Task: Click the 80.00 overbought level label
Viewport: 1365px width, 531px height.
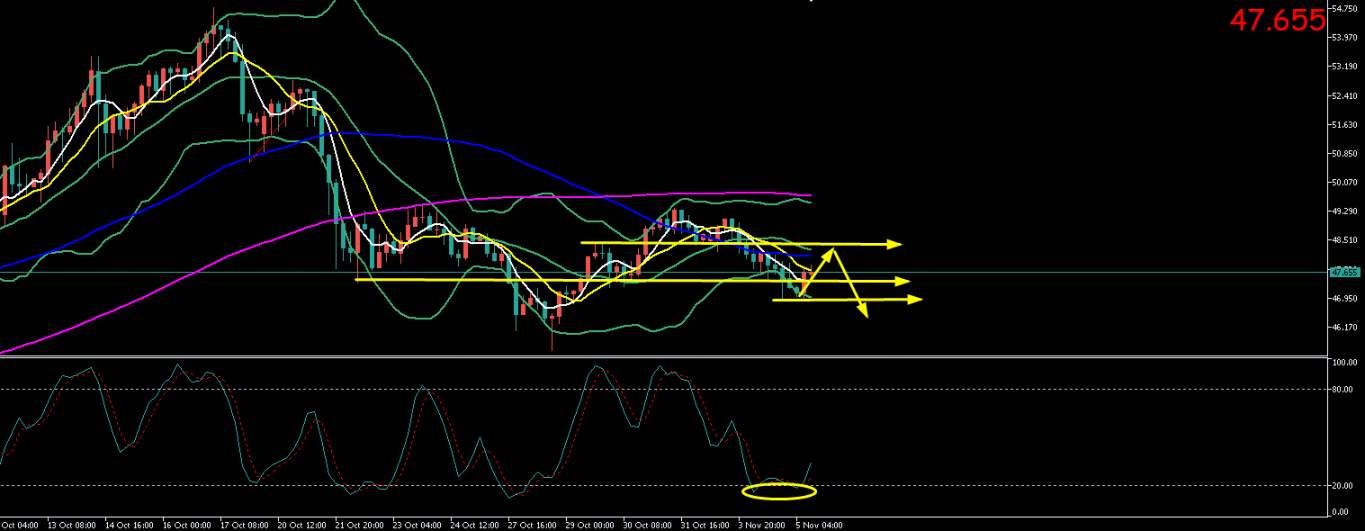Action: pyautogui.click(x=1343, y=390)
